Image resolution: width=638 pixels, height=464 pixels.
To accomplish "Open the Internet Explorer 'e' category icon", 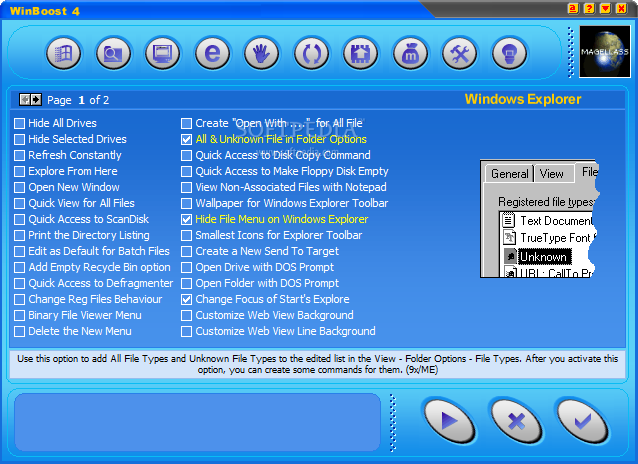I will [x=212, y=53].
